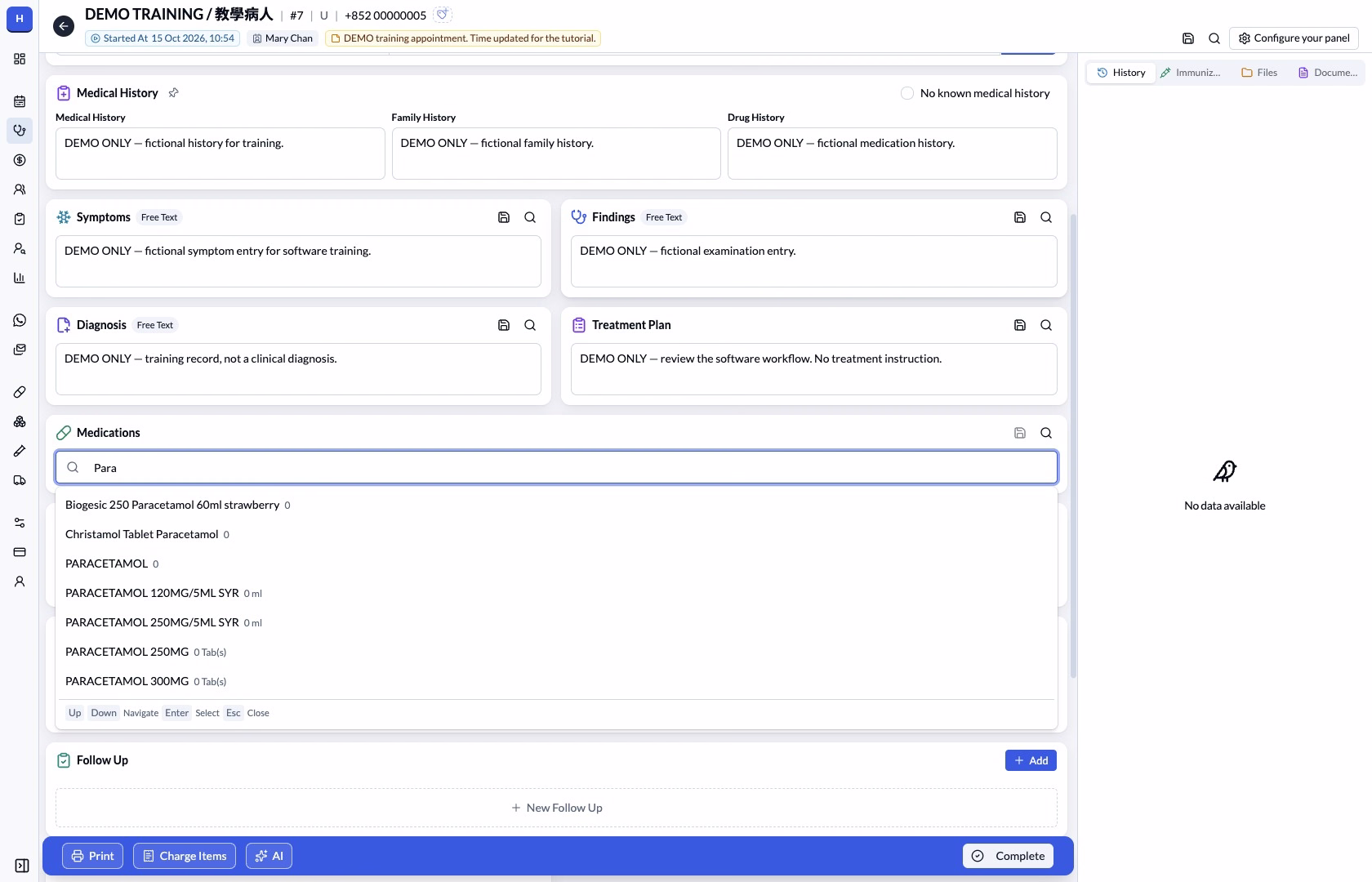The height and width of the screenshot is (882, 1372).
Task: Open the History tab
Action: click(x=1121, y=73)
